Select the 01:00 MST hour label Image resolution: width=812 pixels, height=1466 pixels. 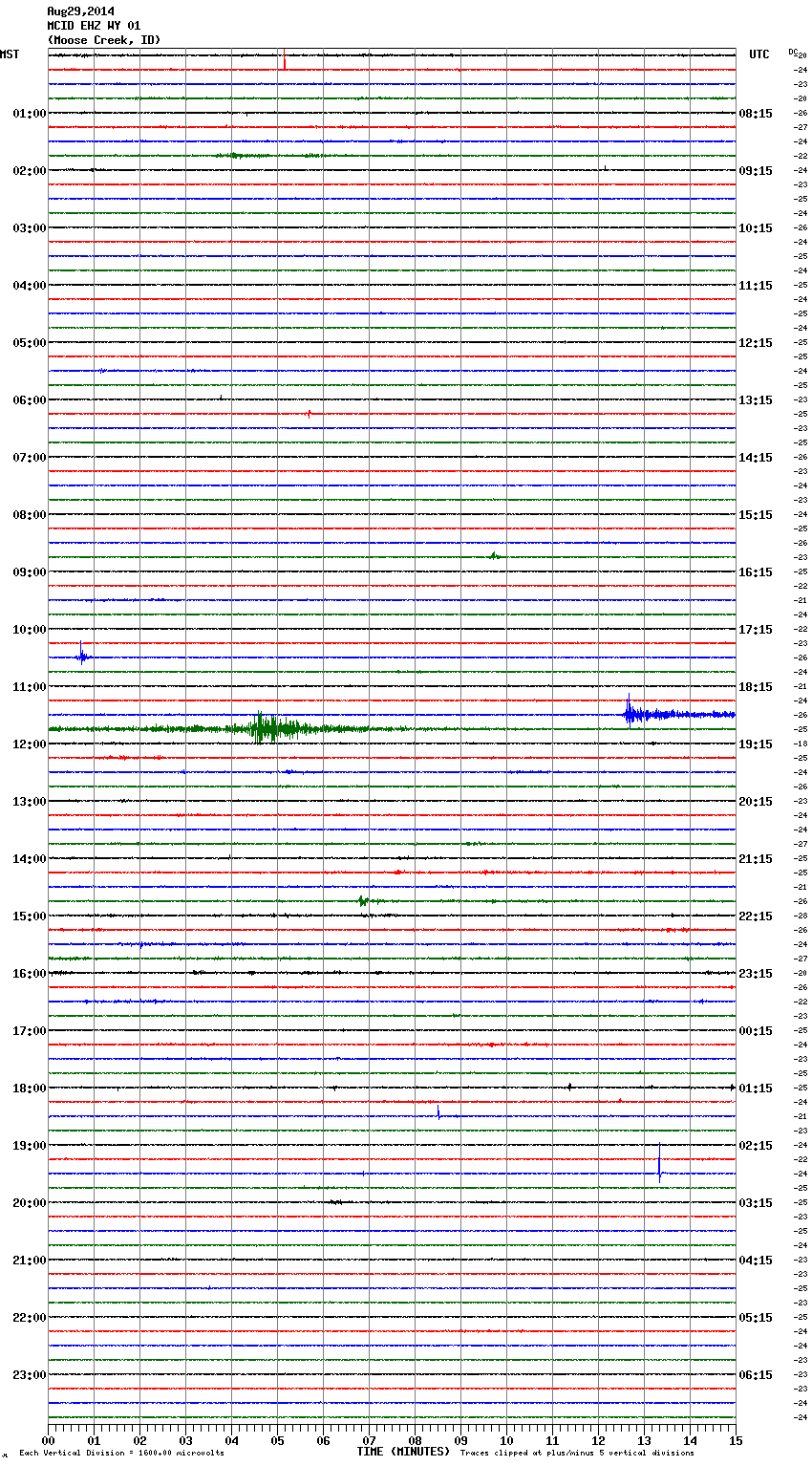tap(30, 114)
